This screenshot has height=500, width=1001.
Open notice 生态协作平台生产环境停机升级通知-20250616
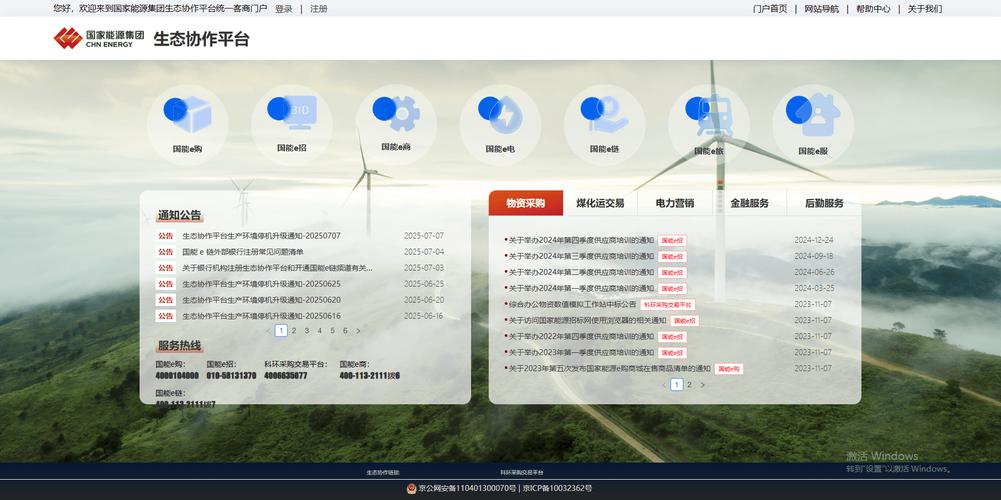pyautogui.click(x=262, y=316)
